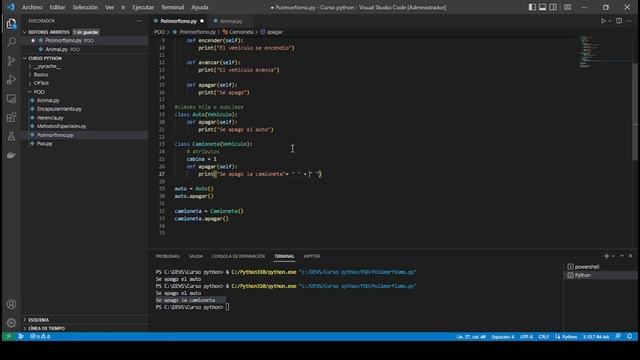Select Python language mode in status bar
The height and width of the screenshot is (360, 640).
click(x=566, y=336)
